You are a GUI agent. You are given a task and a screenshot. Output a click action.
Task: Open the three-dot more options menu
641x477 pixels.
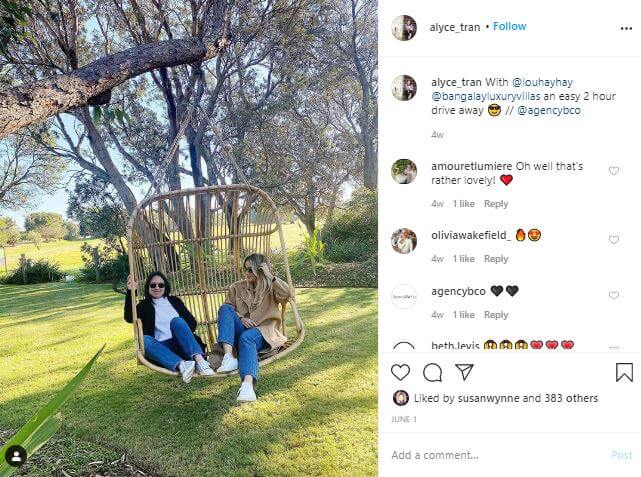[x=626, y=28]
